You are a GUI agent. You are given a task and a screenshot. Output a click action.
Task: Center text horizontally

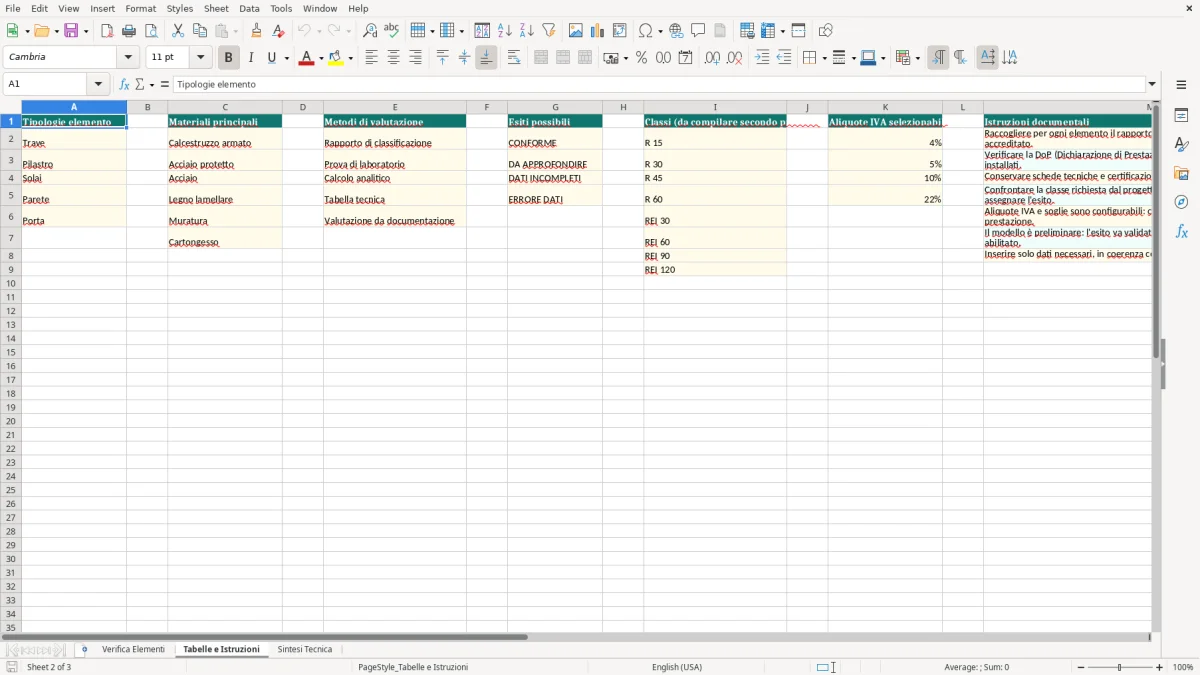pos(393,58)
